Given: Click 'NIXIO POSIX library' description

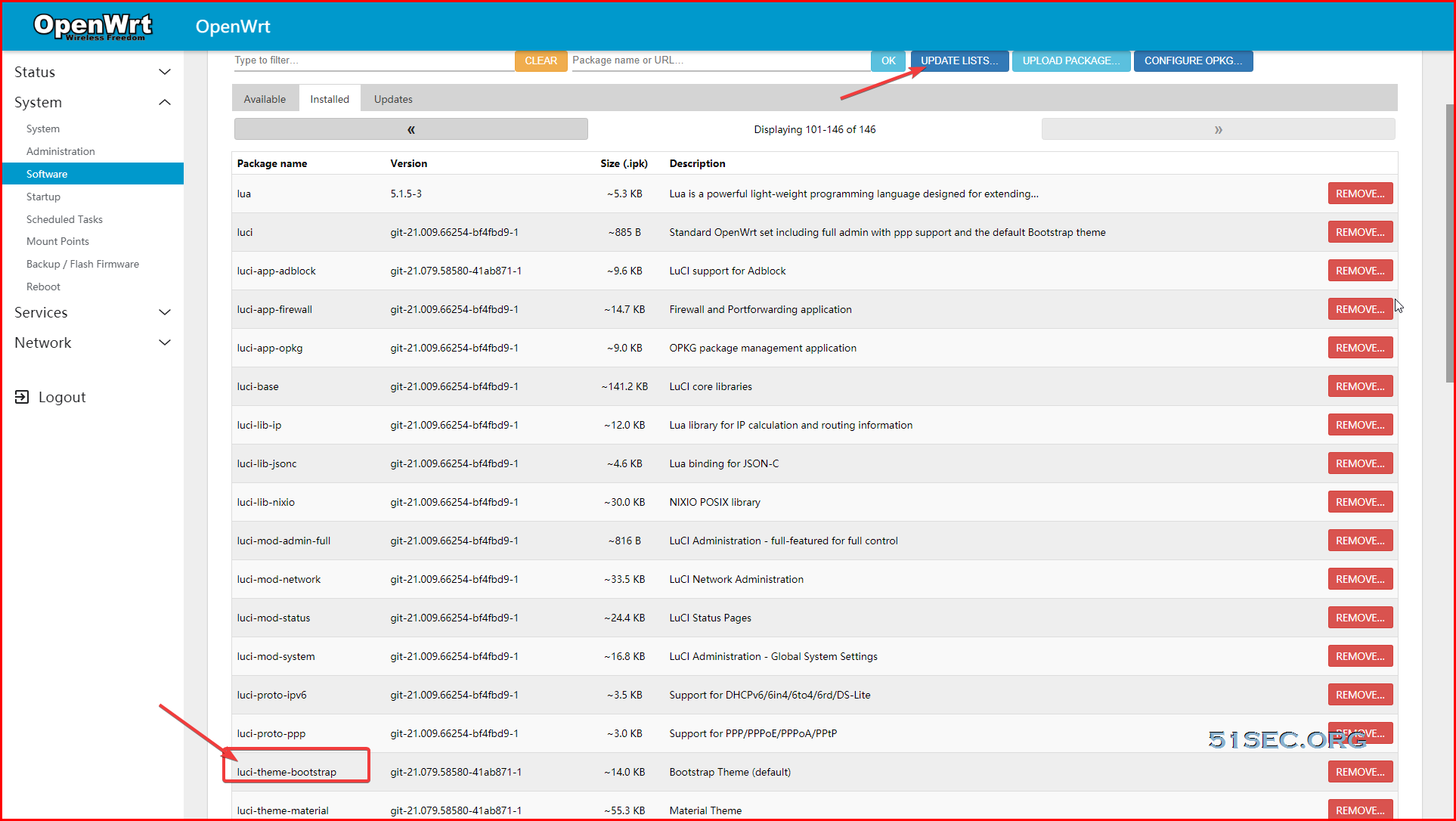Looking at the screenshot, I should click(x=714, y=502).
